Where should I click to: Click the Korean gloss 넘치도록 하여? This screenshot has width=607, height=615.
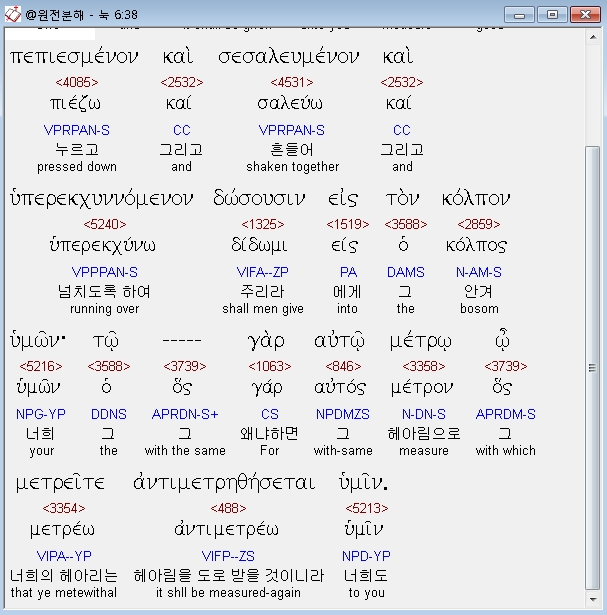click(104, 291)
